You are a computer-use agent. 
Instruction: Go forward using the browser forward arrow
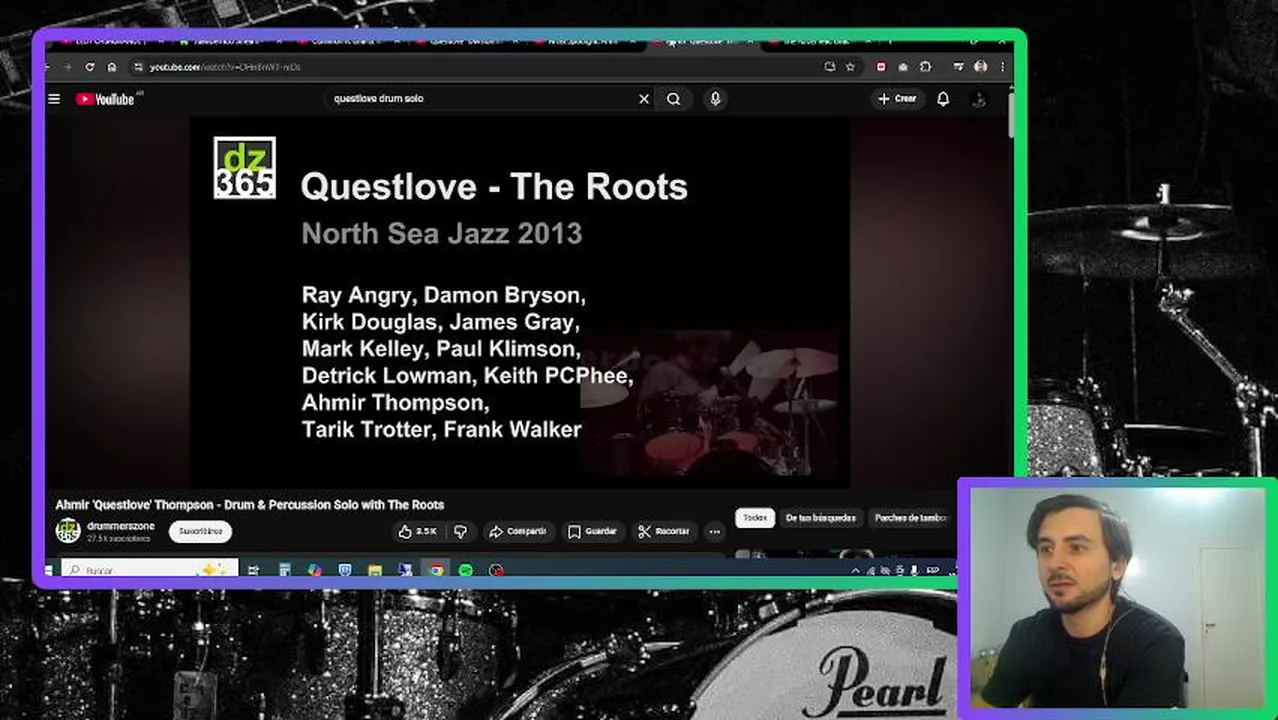coord(68,67)
